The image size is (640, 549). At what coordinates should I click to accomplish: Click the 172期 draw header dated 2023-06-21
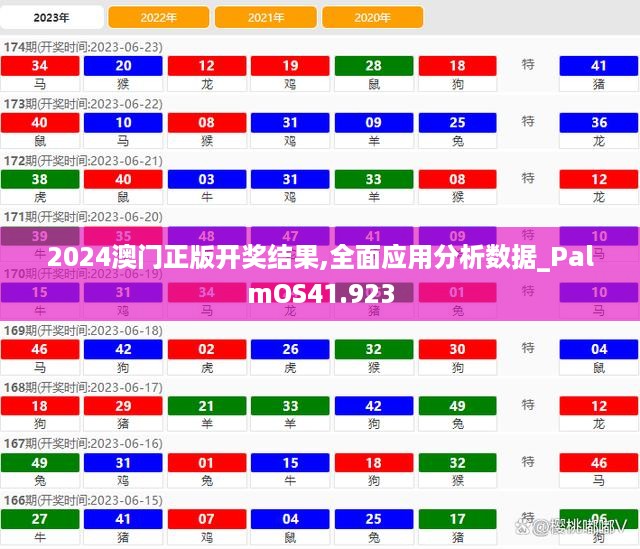coord(83,161)
